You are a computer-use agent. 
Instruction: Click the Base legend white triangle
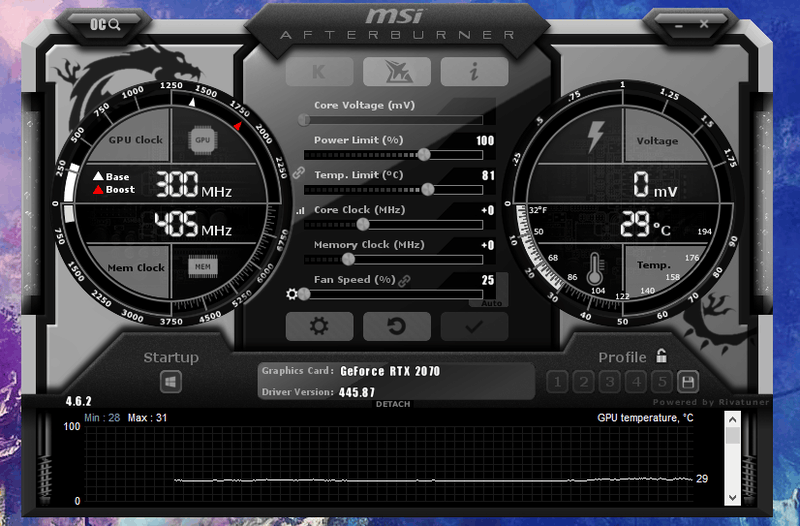click(98, 176)
